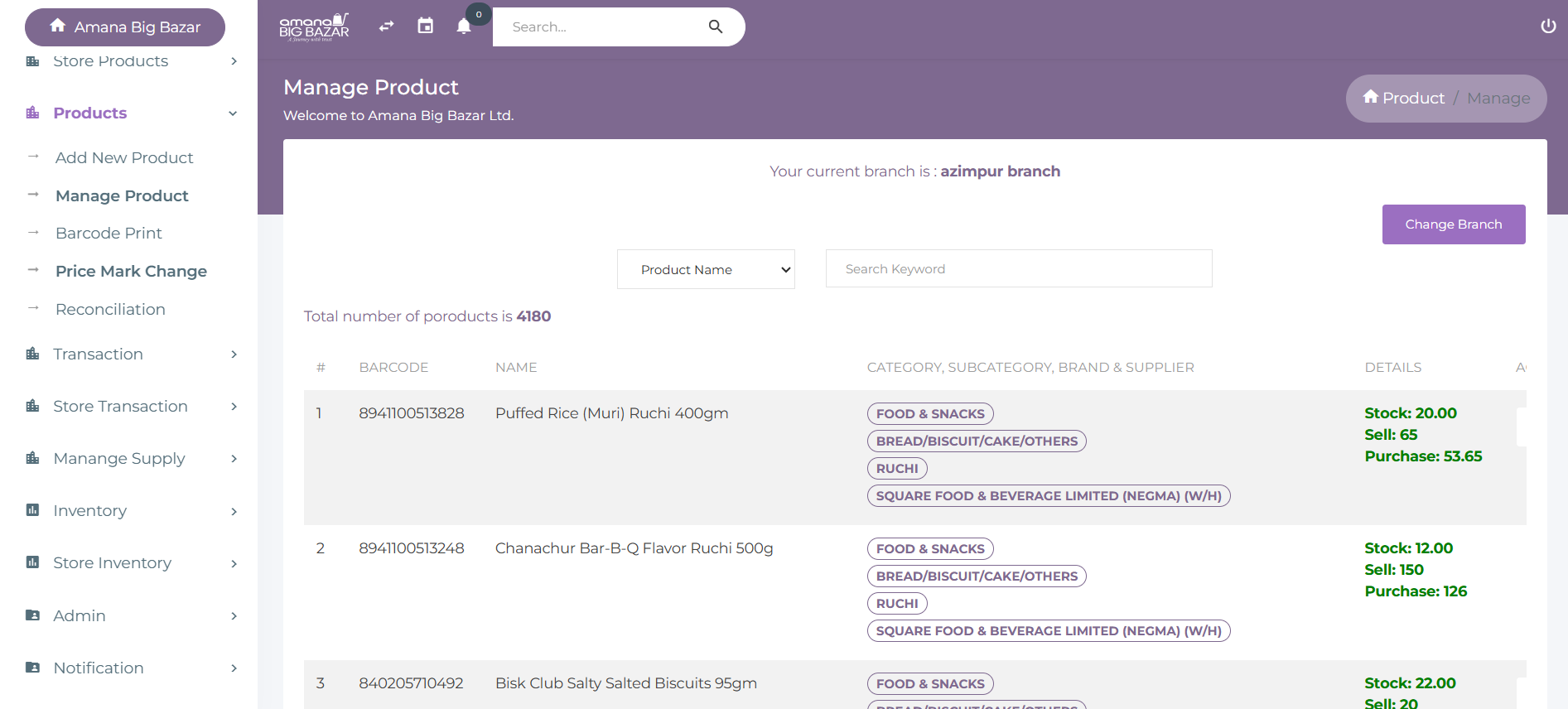Click the NAME column header
The height and width of the screenshot is (709, 1568).
click(516, 367)
